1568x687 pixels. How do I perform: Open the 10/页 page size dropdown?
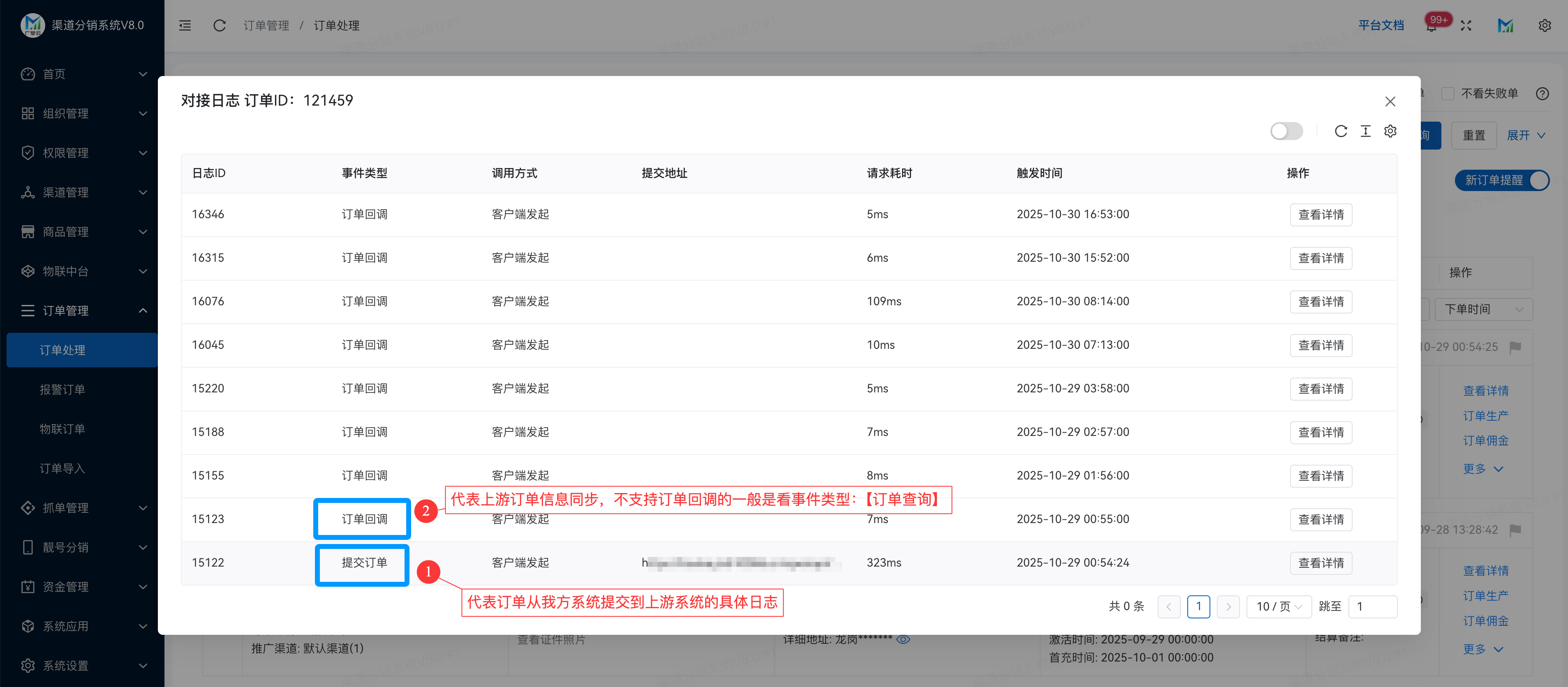1279,606
